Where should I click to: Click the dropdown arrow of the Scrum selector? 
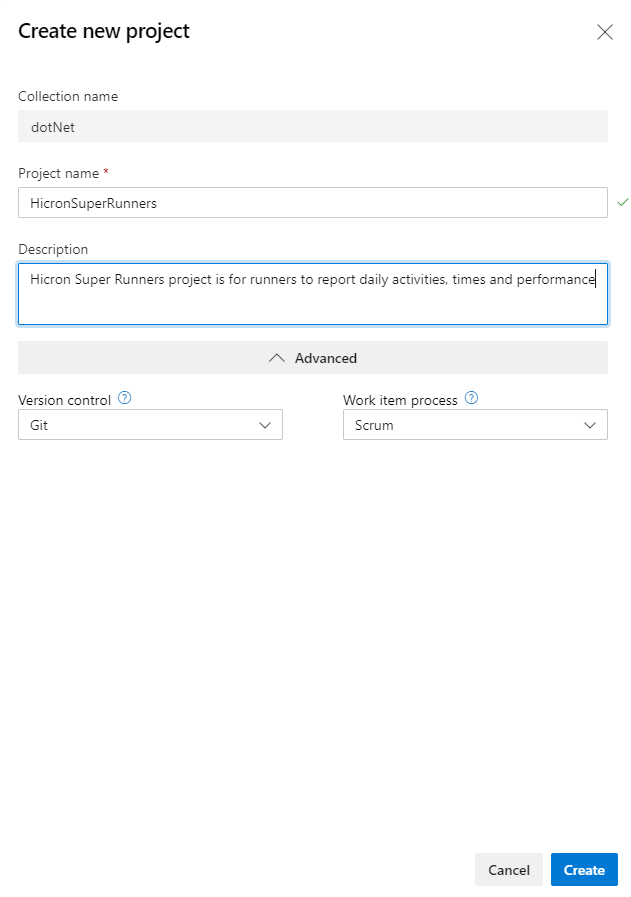[x=591, y=424]
